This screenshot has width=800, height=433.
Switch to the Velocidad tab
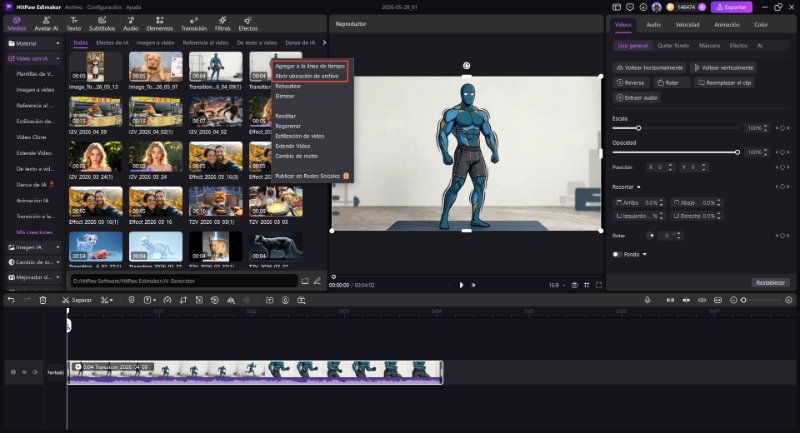click(687, 24)
